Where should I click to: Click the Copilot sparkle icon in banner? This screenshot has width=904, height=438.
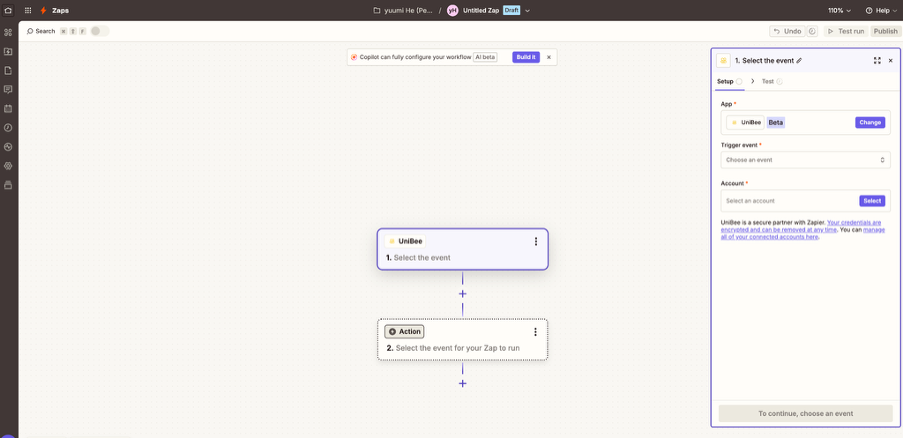354,57
